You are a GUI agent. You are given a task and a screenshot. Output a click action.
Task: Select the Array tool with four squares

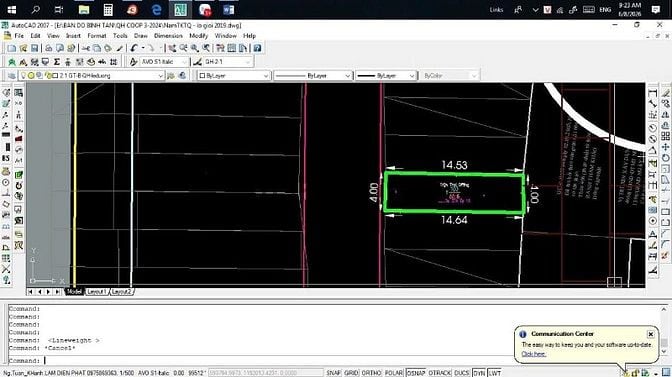click(x=665, y=136)
